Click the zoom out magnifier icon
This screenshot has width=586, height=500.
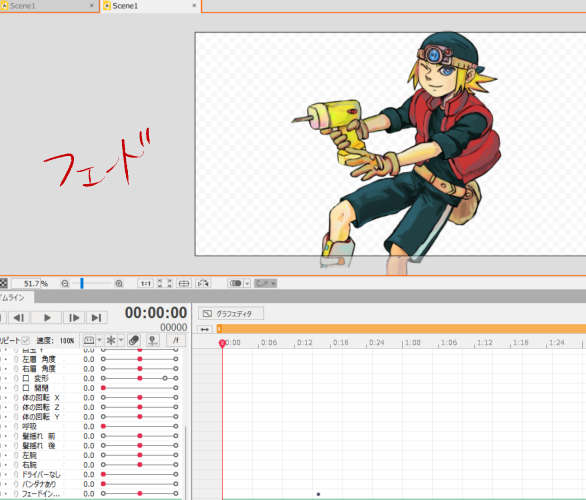click(x=65, y=284)
